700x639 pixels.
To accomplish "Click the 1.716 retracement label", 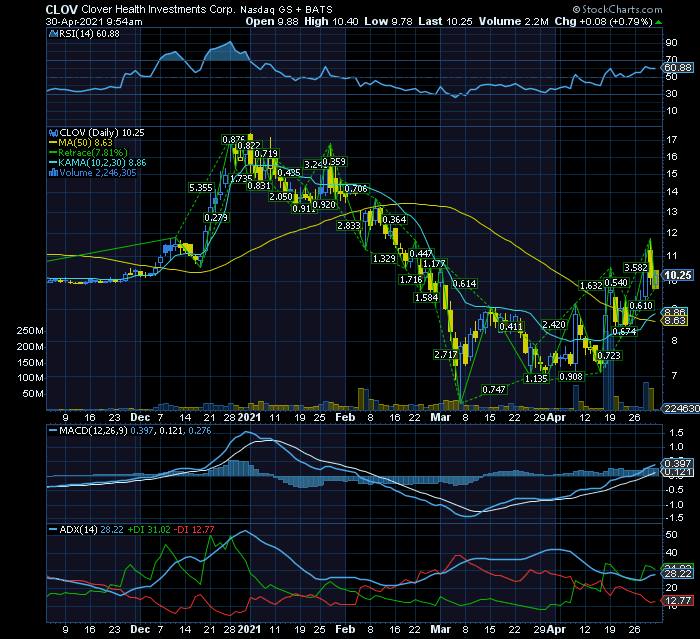I will pos(411,280).
